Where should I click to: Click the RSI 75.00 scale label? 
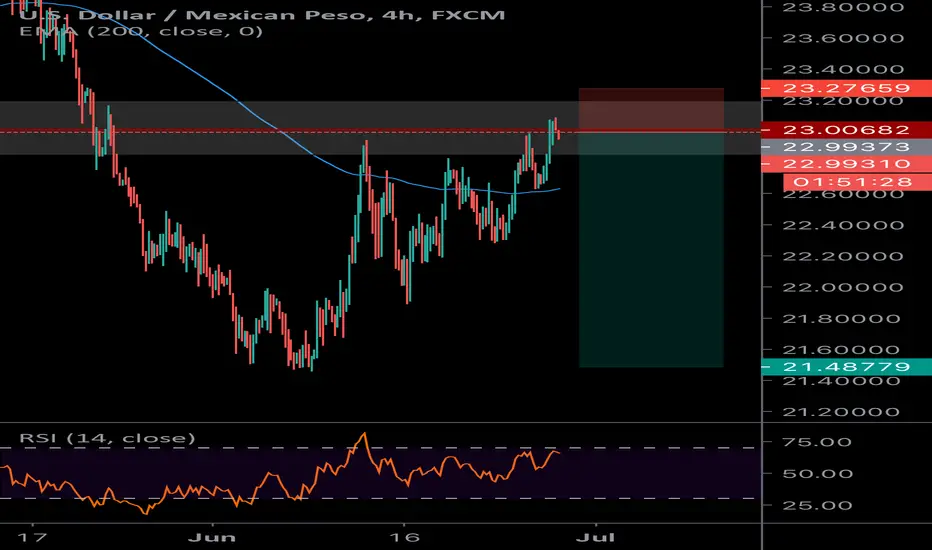pyautogui.click(x=817, y=442)
